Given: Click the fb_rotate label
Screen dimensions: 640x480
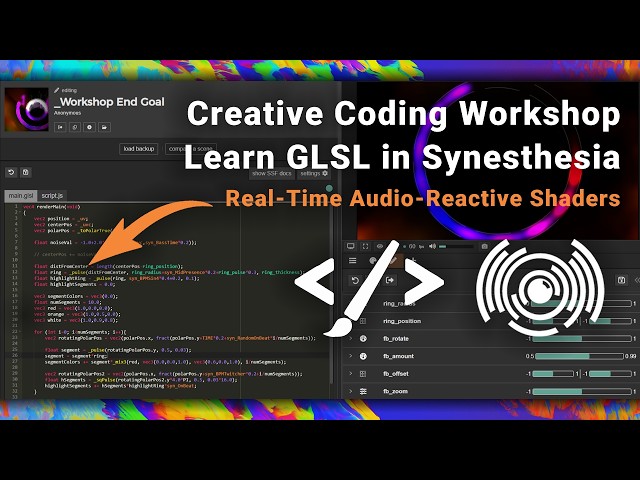Looking at the screenshot, I should click(x=396, y=339).
